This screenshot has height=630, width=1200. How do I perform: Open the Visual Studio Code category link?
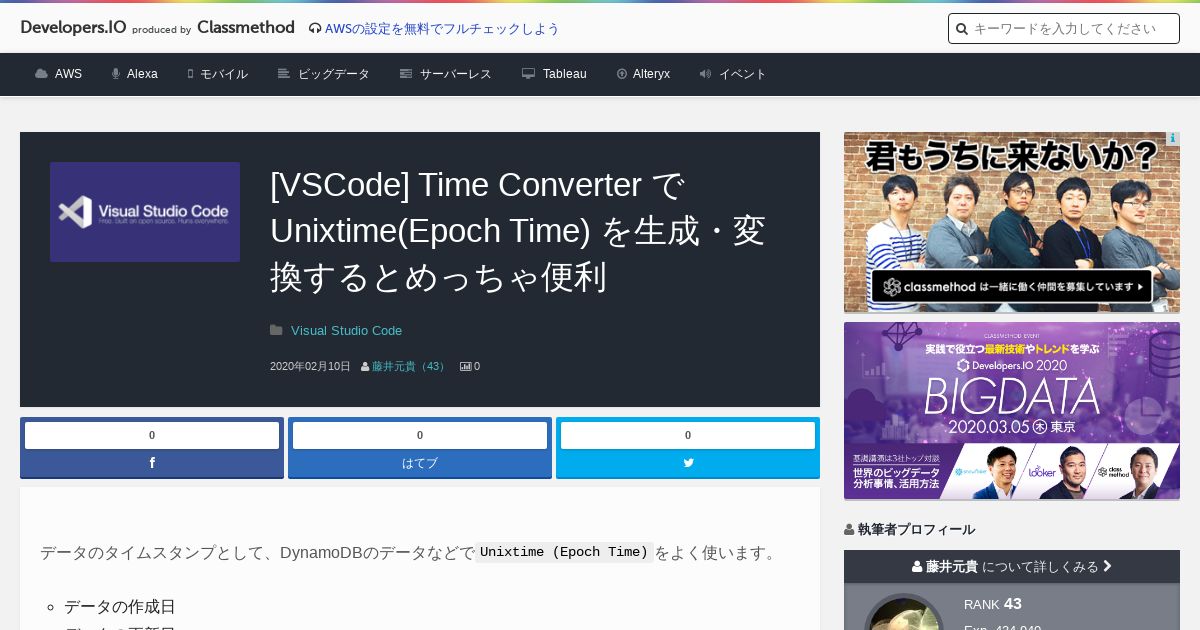pyautogui.click(x=346, y=331)
